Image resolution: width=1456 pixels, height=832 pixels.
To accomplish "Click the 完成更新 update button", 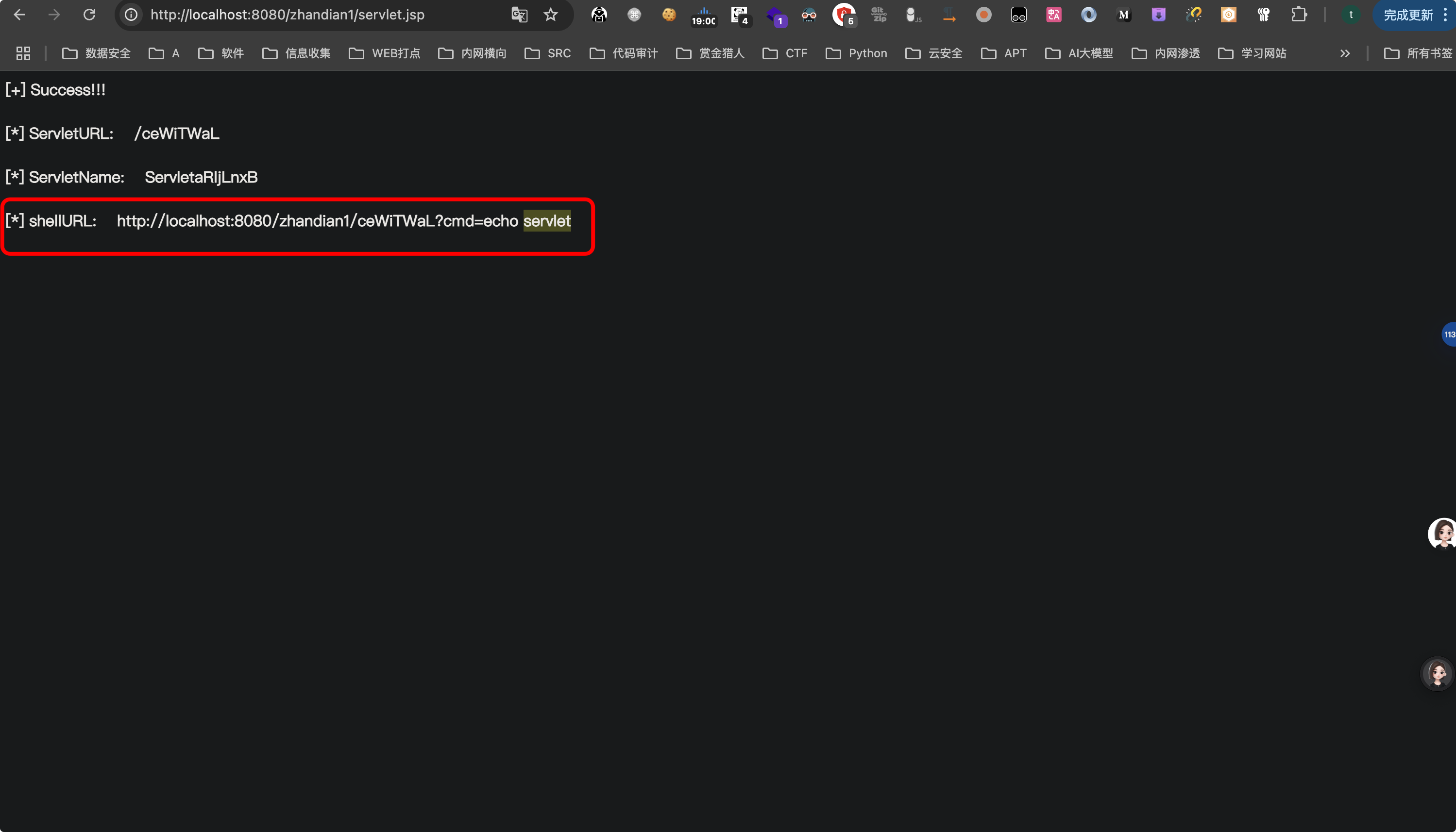I will tap(1408, 15).
